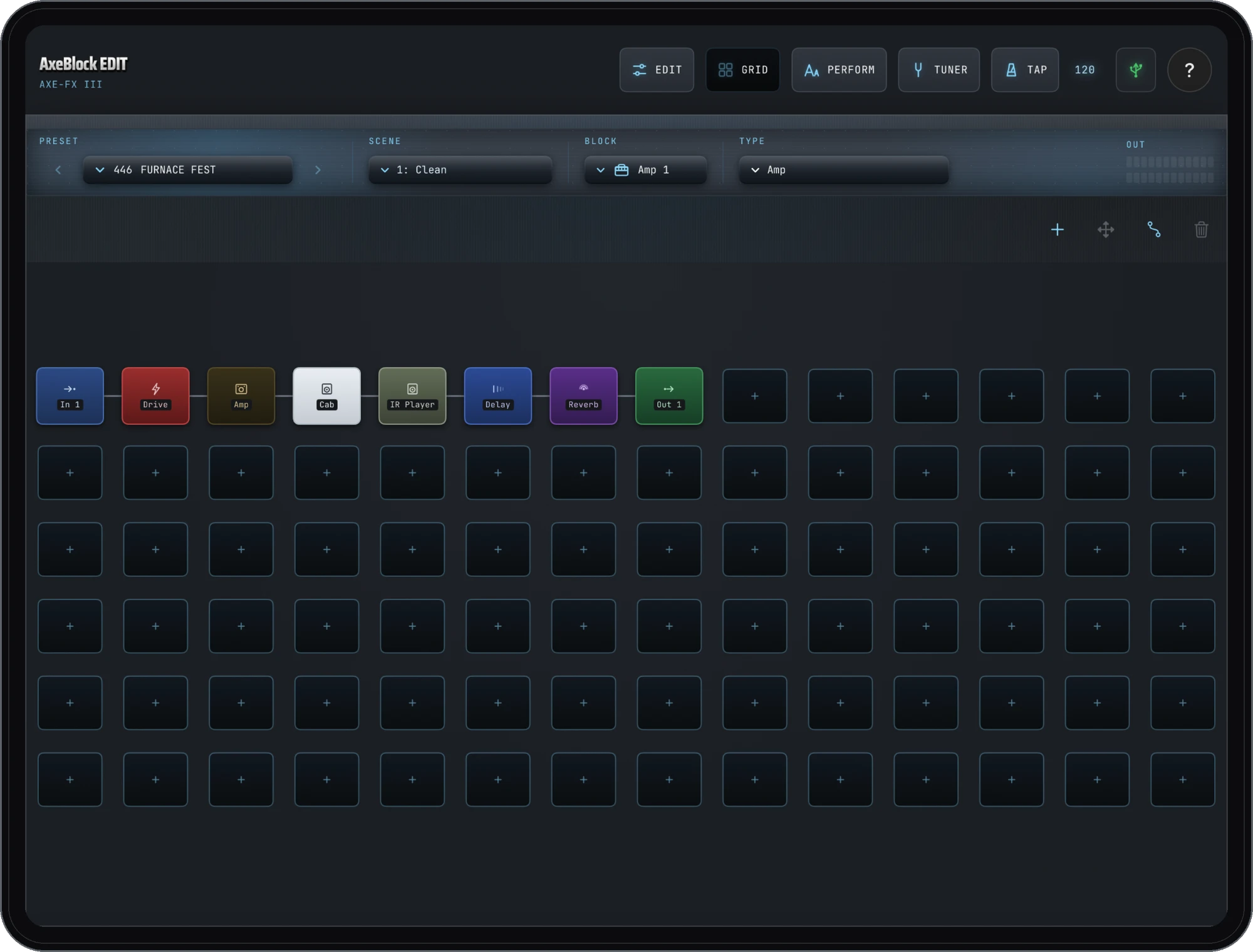1253x952 pixels.
Task: Tap the TAP tempo button
Action: click(1025, 70)
